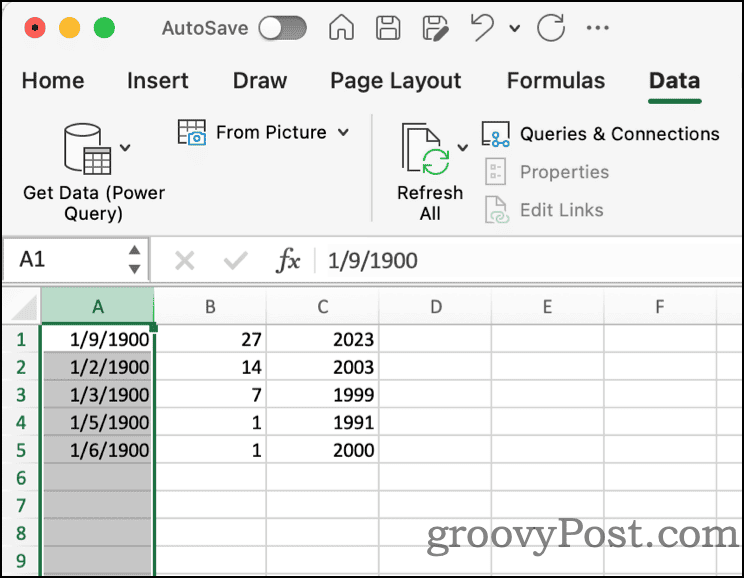
Task: Open the more options ellipsis menu
Action: click(597, 28)
